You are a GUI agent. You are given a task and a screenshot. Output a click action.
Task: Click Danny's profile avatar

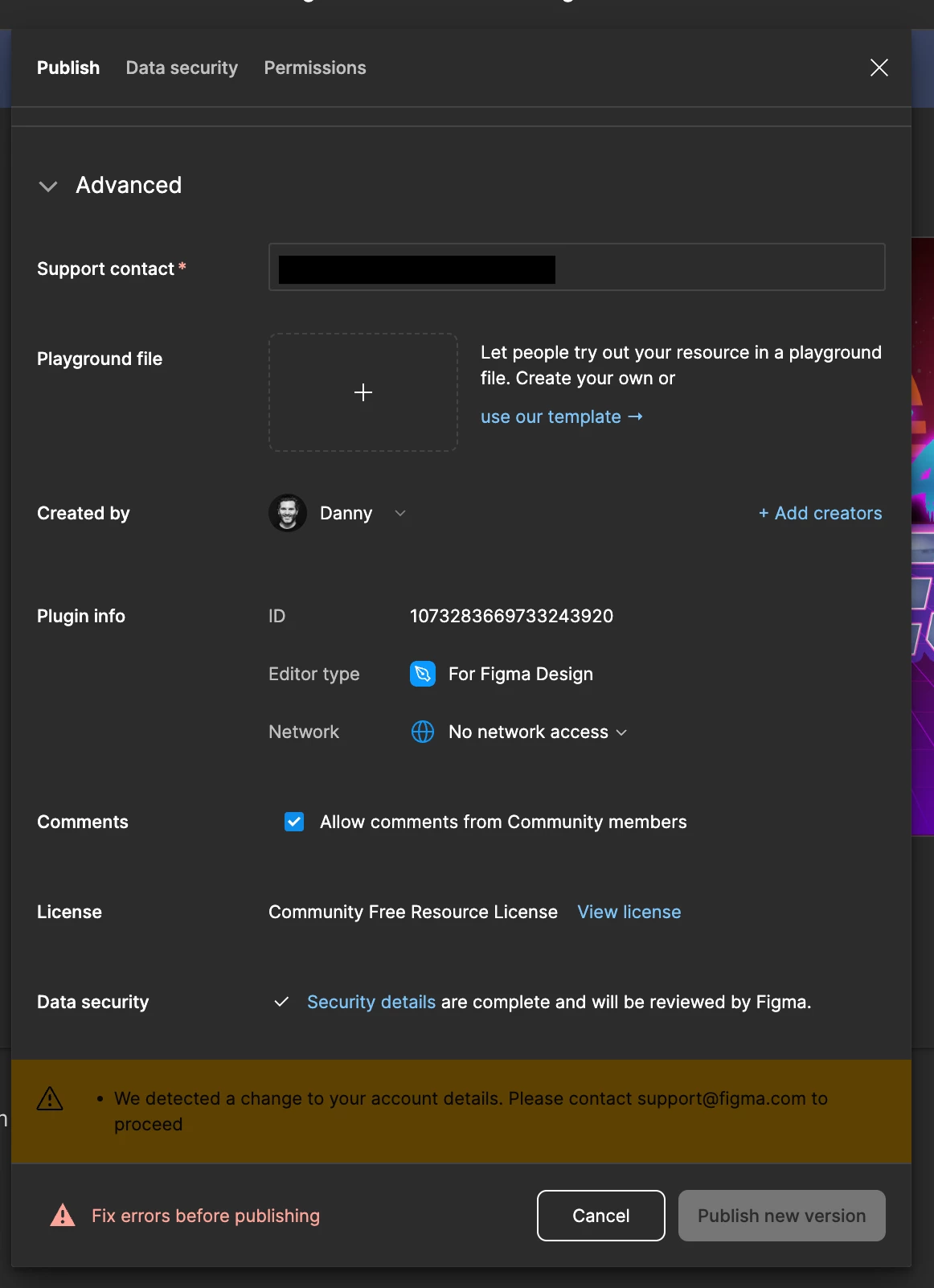[x=288, y=513]
